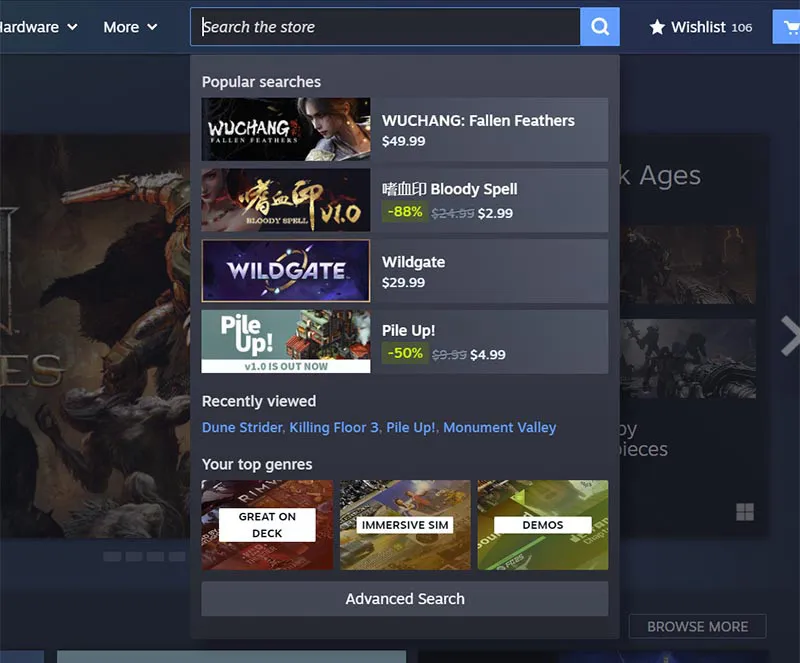The width and height of the screenshot is (800, 663).
Task: Click the Browse More button
Action: [x=697, y=626]
